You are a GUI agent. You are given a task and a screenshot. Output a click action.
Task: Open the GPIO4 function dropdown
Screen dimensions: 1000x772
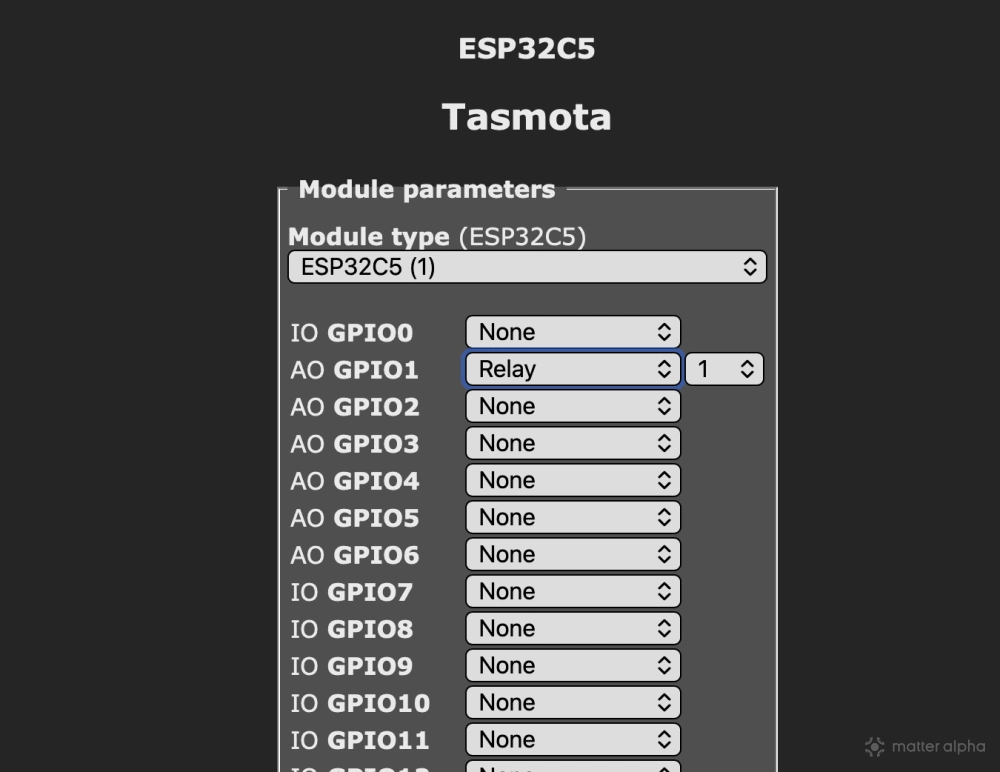point(573,480)
